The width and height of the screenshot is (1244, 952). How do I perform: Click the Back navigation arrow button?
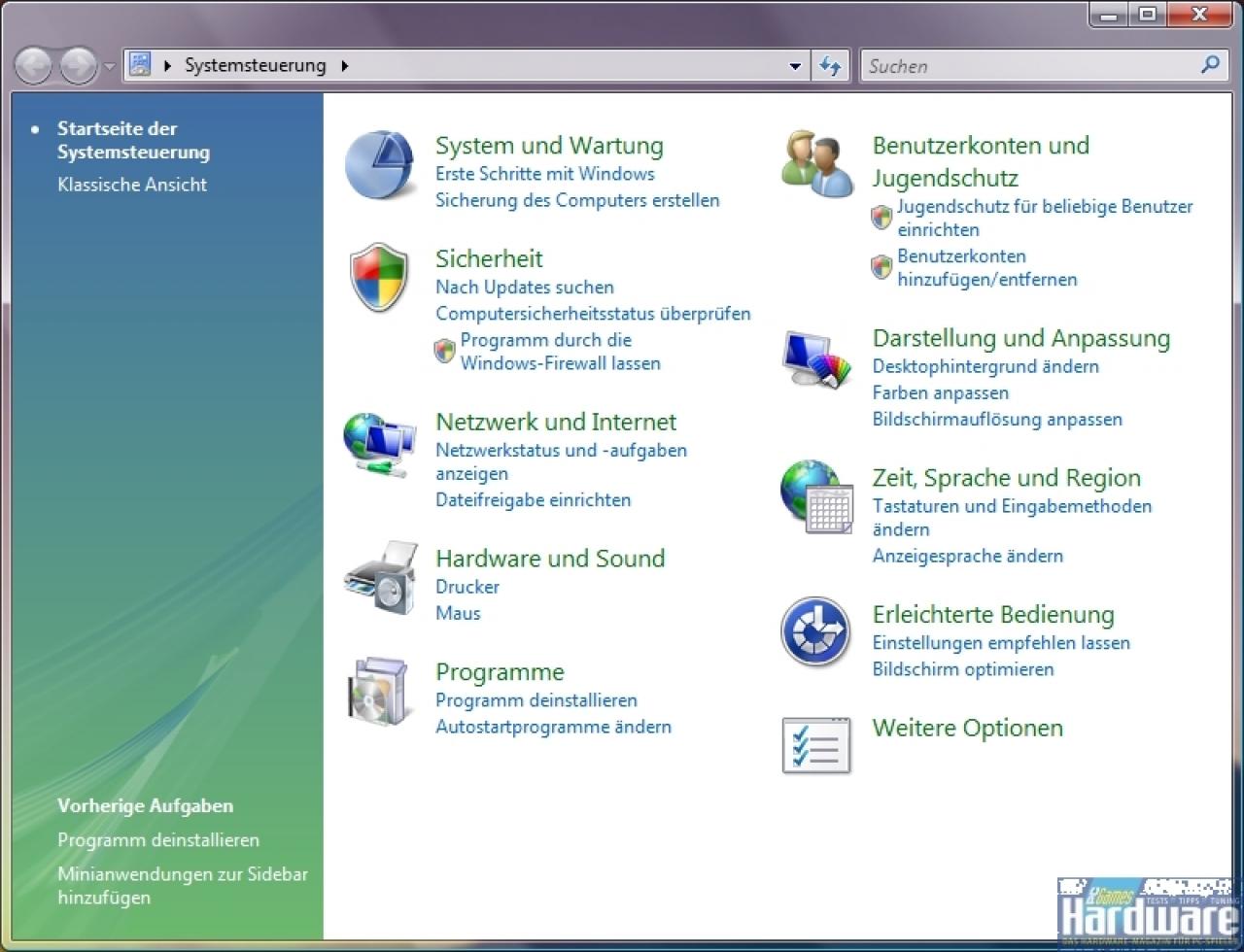pos(35,66)
